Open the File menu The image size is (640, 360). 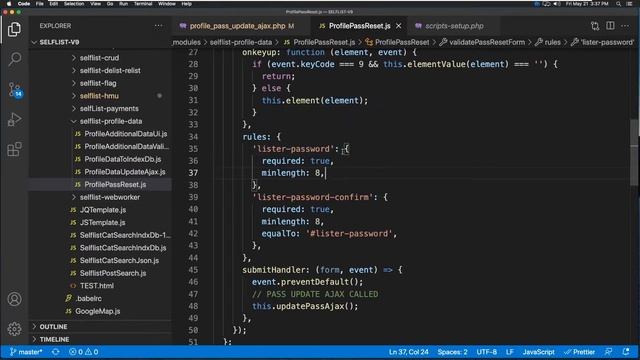[x=40, y=4]
